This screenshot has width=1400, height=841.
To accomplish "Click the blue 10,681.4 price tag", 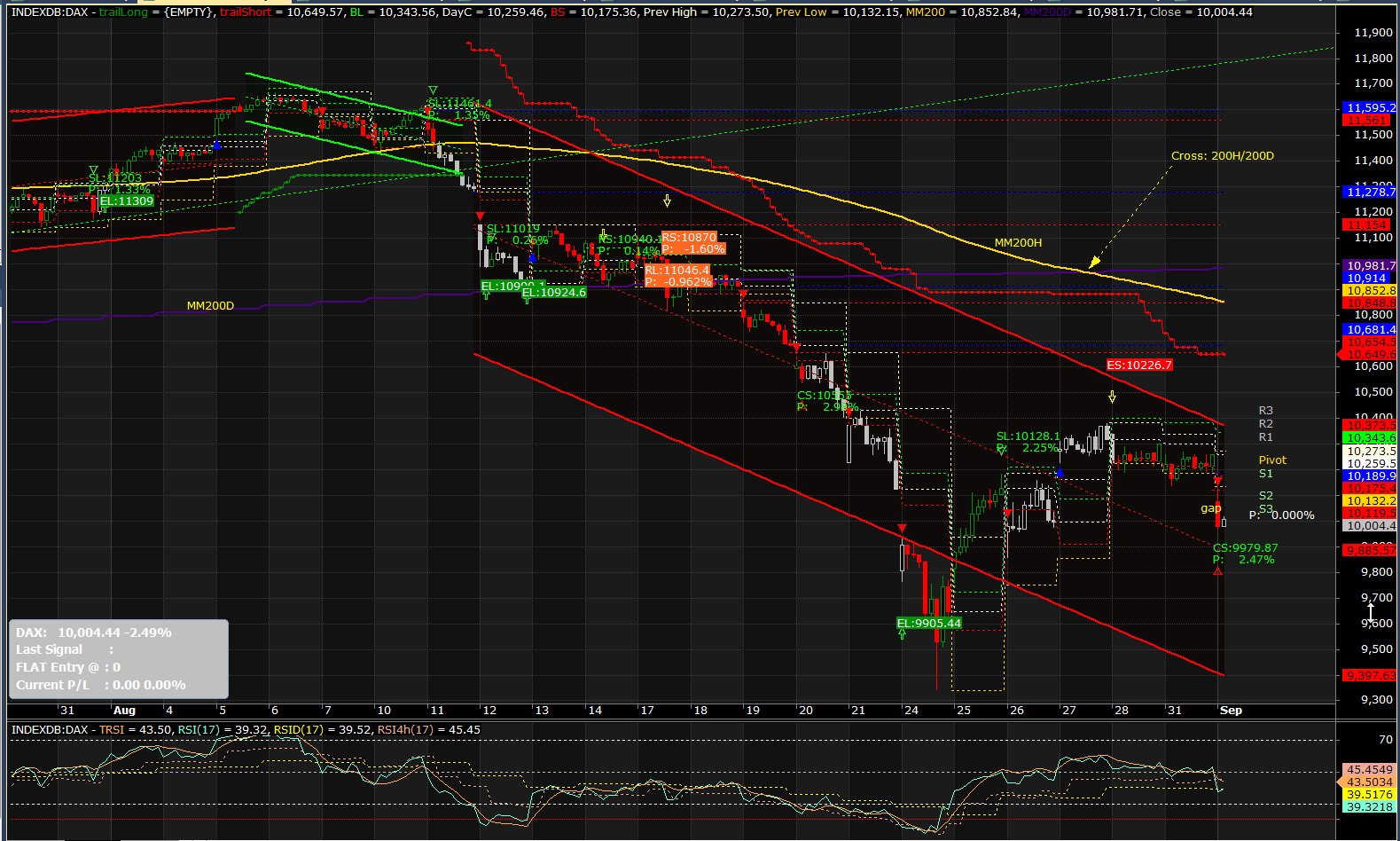I will (1369, 330).
